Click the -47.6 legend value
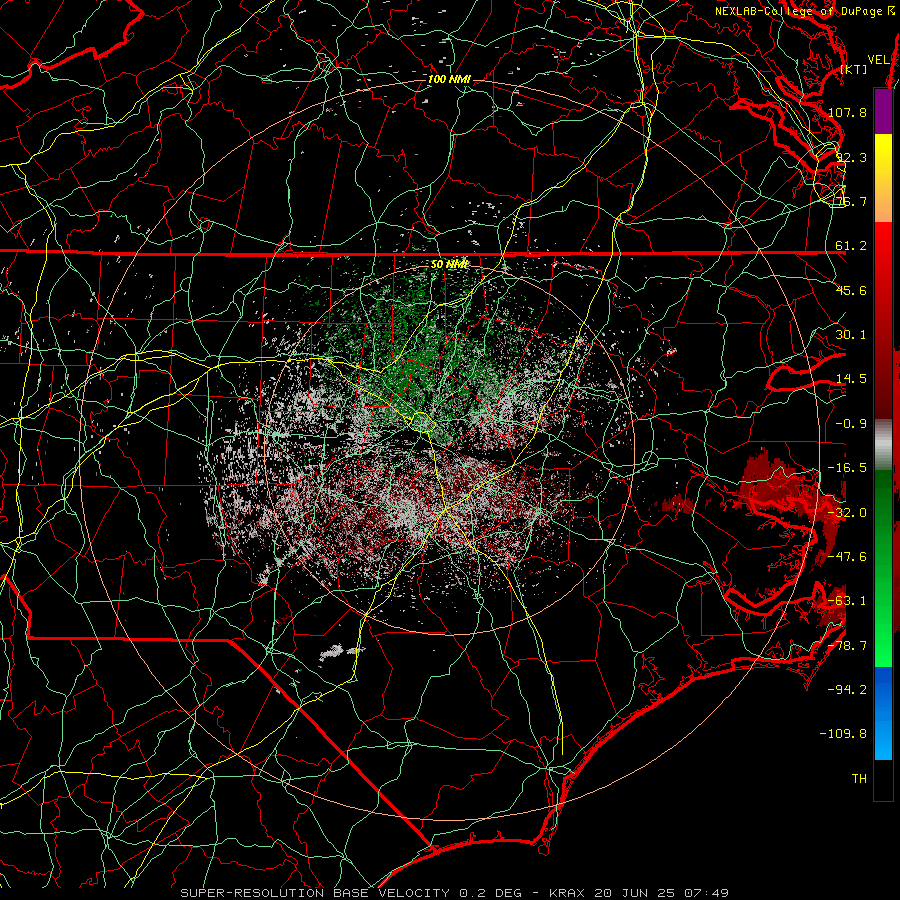The width and height of the screenshot is (900, 900). pos(847,557)
